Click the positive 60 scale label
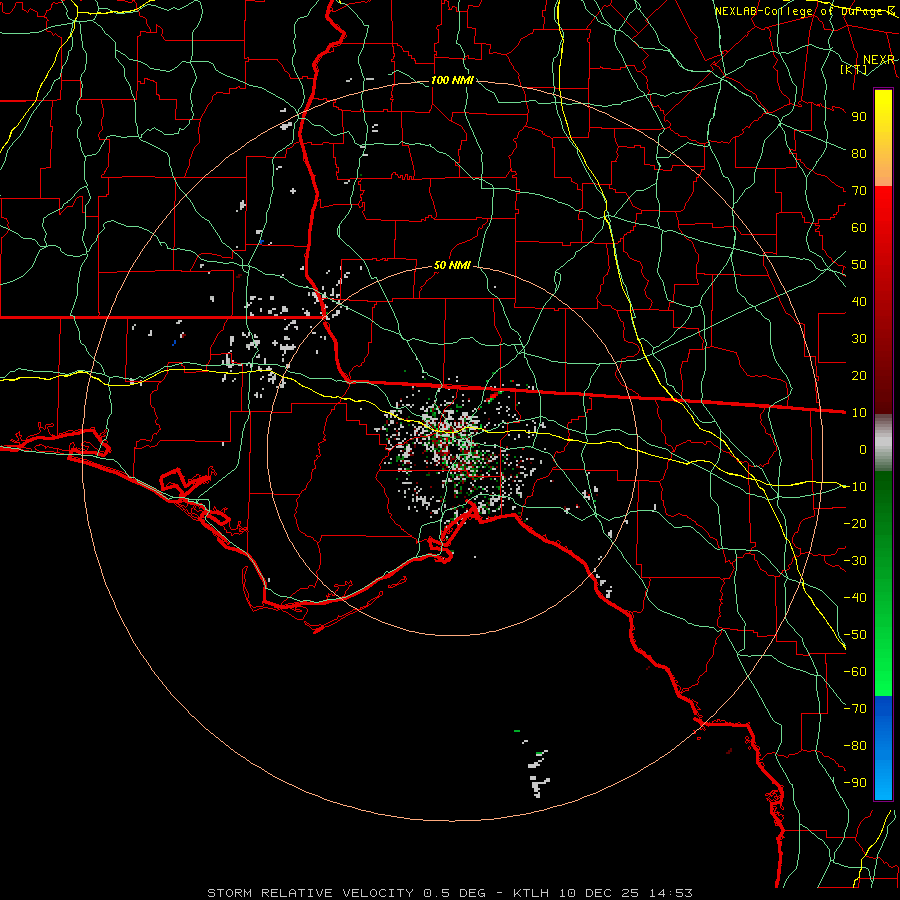 click(859, 227)
